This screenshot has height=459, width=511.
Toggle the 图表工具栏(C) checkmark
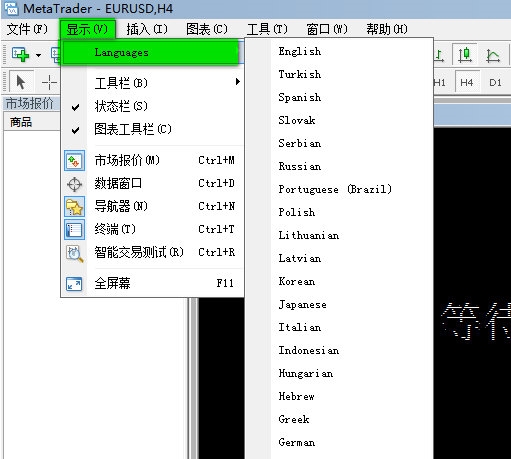tap(76, 130)
